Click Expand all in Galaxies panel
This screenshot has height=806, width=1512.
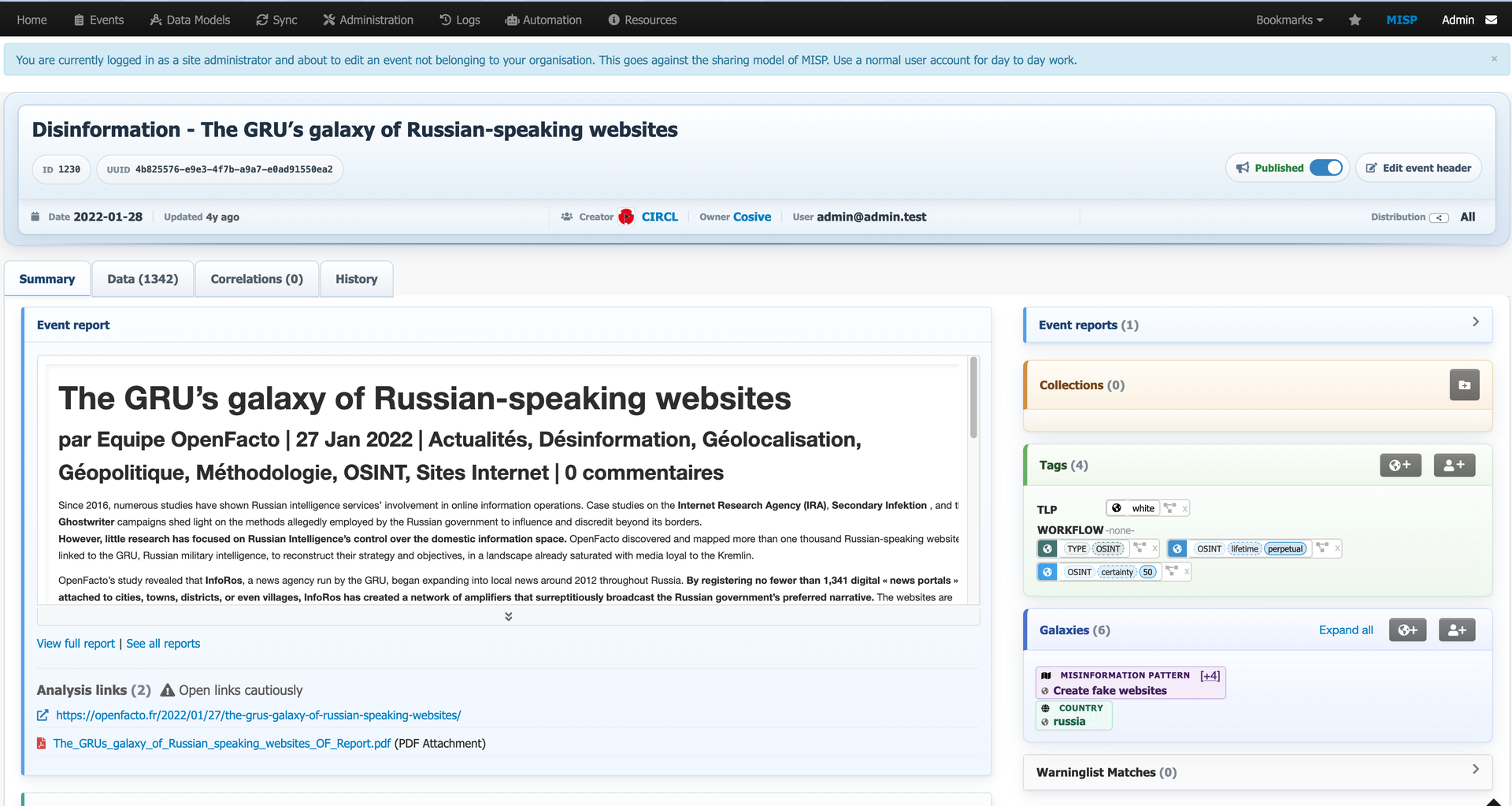(1346, 630)
